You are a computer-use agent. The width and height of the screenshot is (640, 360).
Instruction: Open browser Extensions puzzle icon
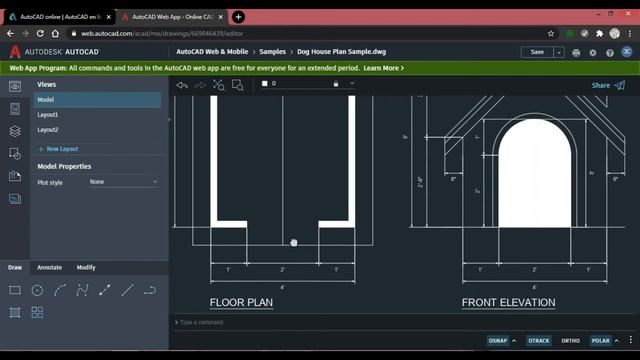(x=599, y=33)
